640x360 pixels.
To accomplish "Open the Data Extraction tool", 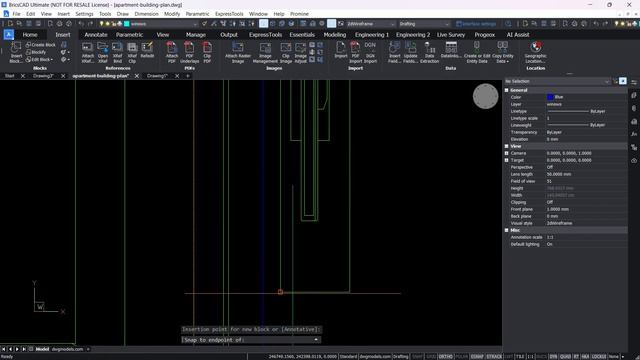I will tap(429, 52).
